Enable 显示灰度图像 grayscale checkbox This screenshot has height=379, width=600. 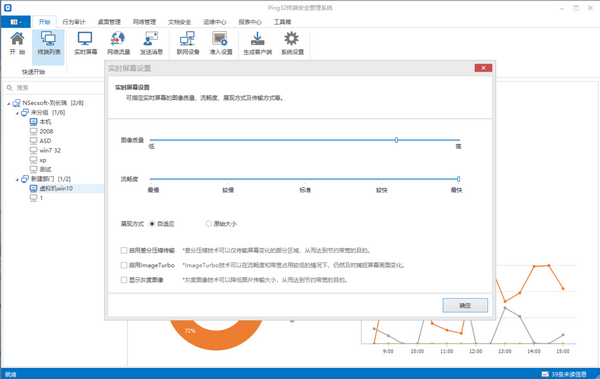coord(124,280)
